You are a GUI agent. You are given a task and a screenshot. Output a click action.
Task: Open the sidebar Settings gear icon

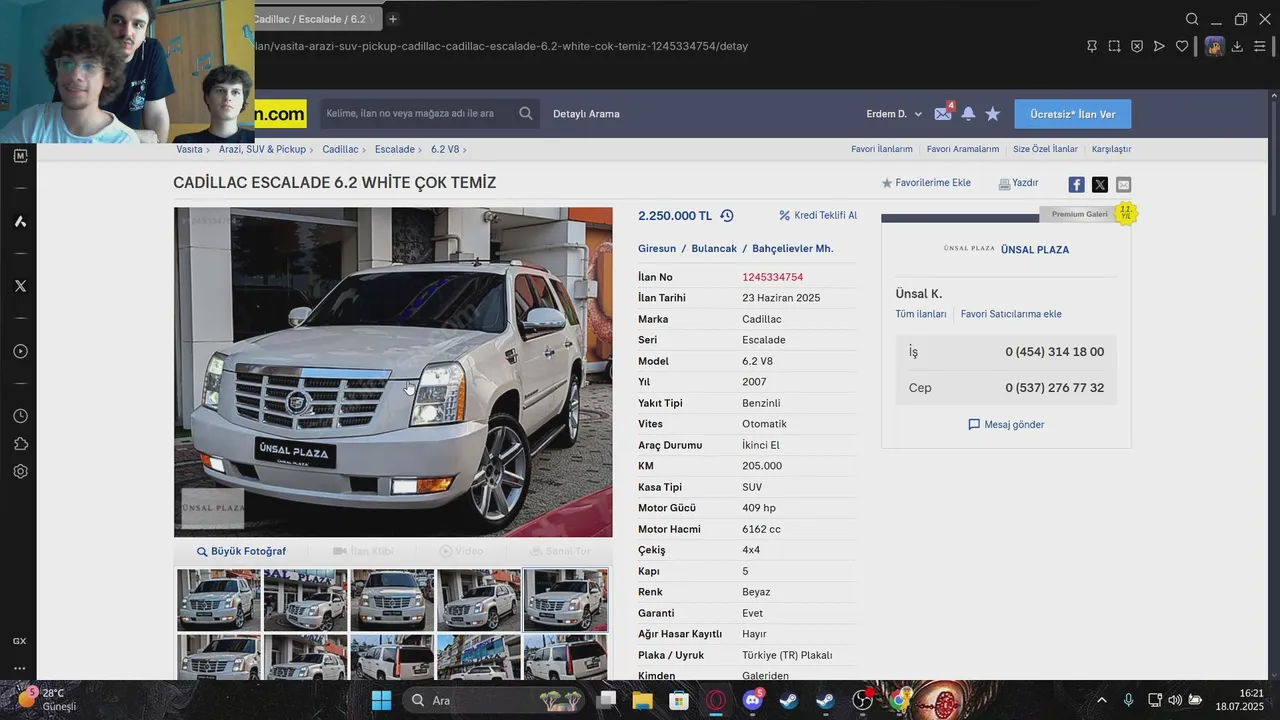point(20,472)
